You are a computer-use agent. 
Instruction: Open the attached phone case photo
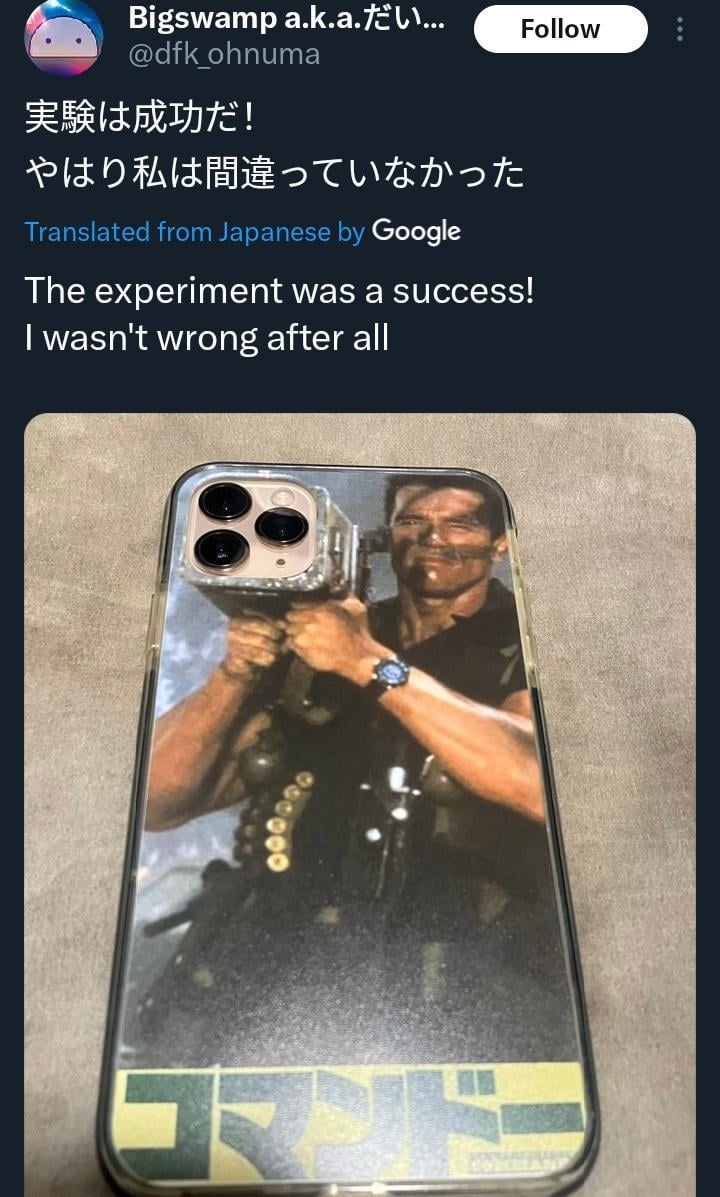[x=360, y=805]
